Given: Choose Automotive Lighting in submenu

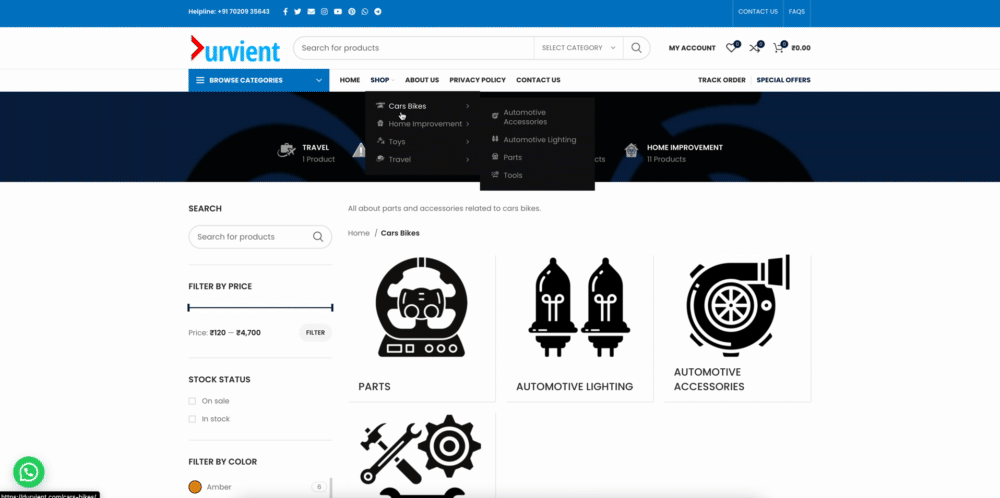Looking at the screenshot, I should pos(540,140).
